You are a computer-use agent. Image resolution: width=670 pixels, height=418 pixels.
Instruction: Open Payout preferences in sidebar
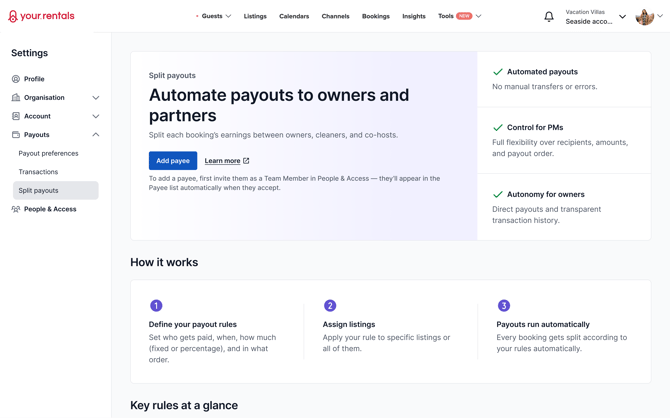[x=48, y=153]
